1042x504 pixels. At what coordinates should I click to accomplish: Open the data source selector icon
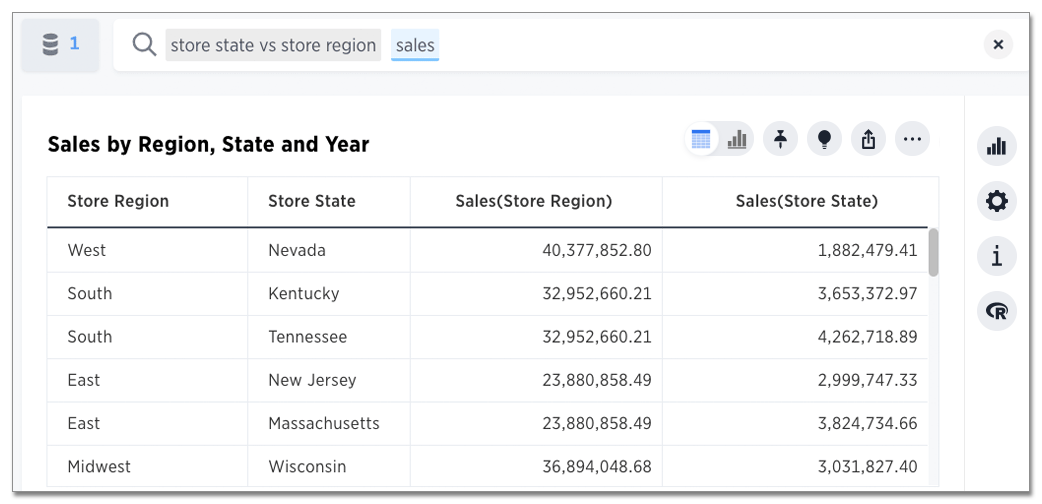point(59,45)
